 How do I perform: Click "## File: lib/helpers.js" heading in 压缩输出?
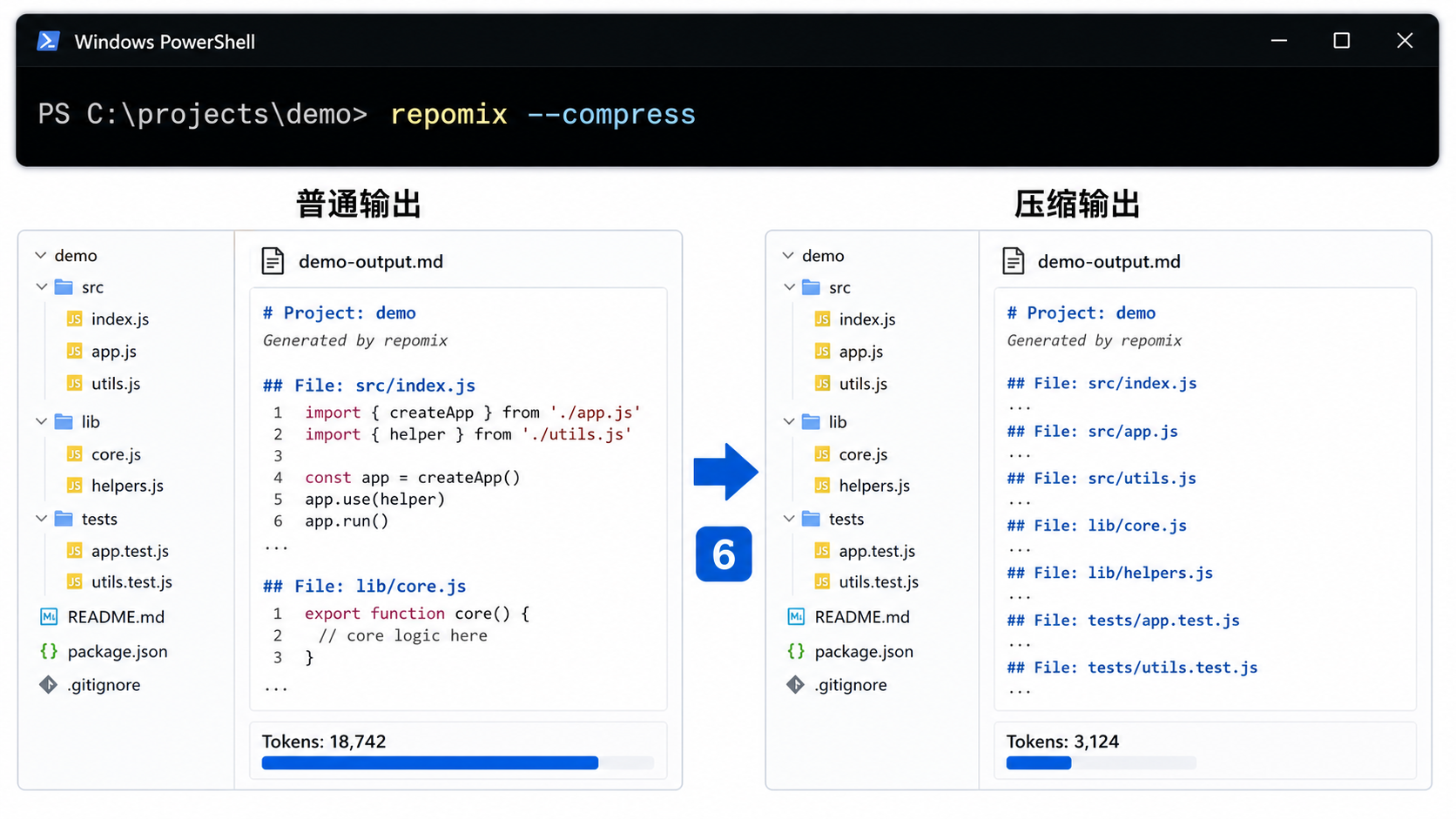click(x=1110, y=573)
